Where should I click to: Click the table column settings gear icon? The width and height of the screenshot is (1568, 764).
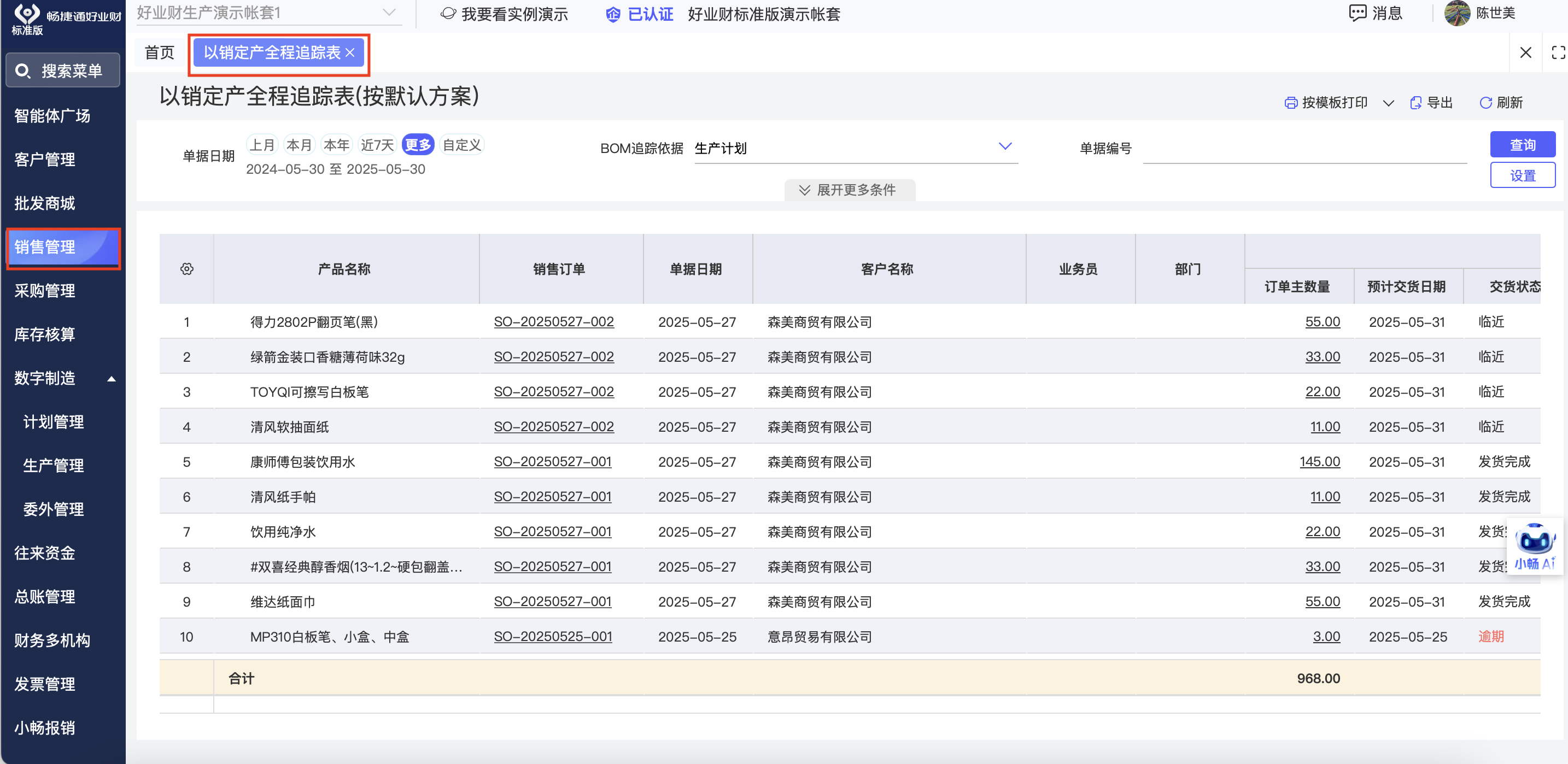[187, 269]
